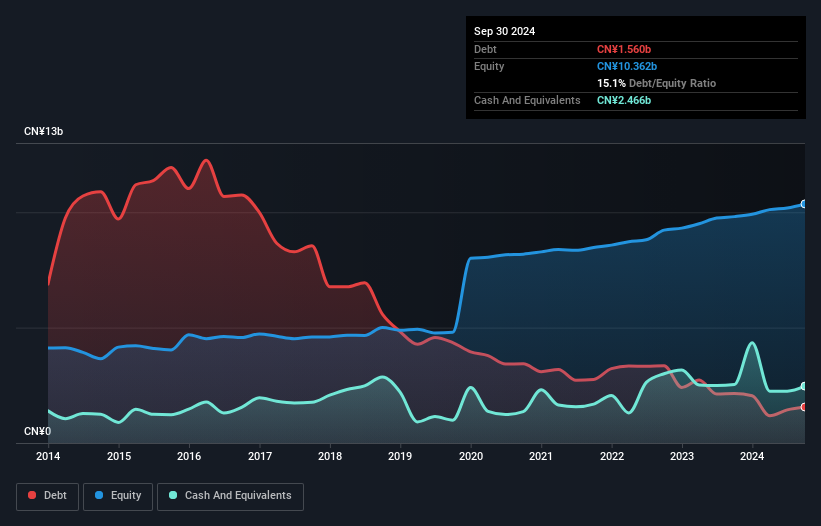The width and height of the screenshot is (821, 526).
Task: Click the 2017 axis label
Action: [x=260, y=456]
